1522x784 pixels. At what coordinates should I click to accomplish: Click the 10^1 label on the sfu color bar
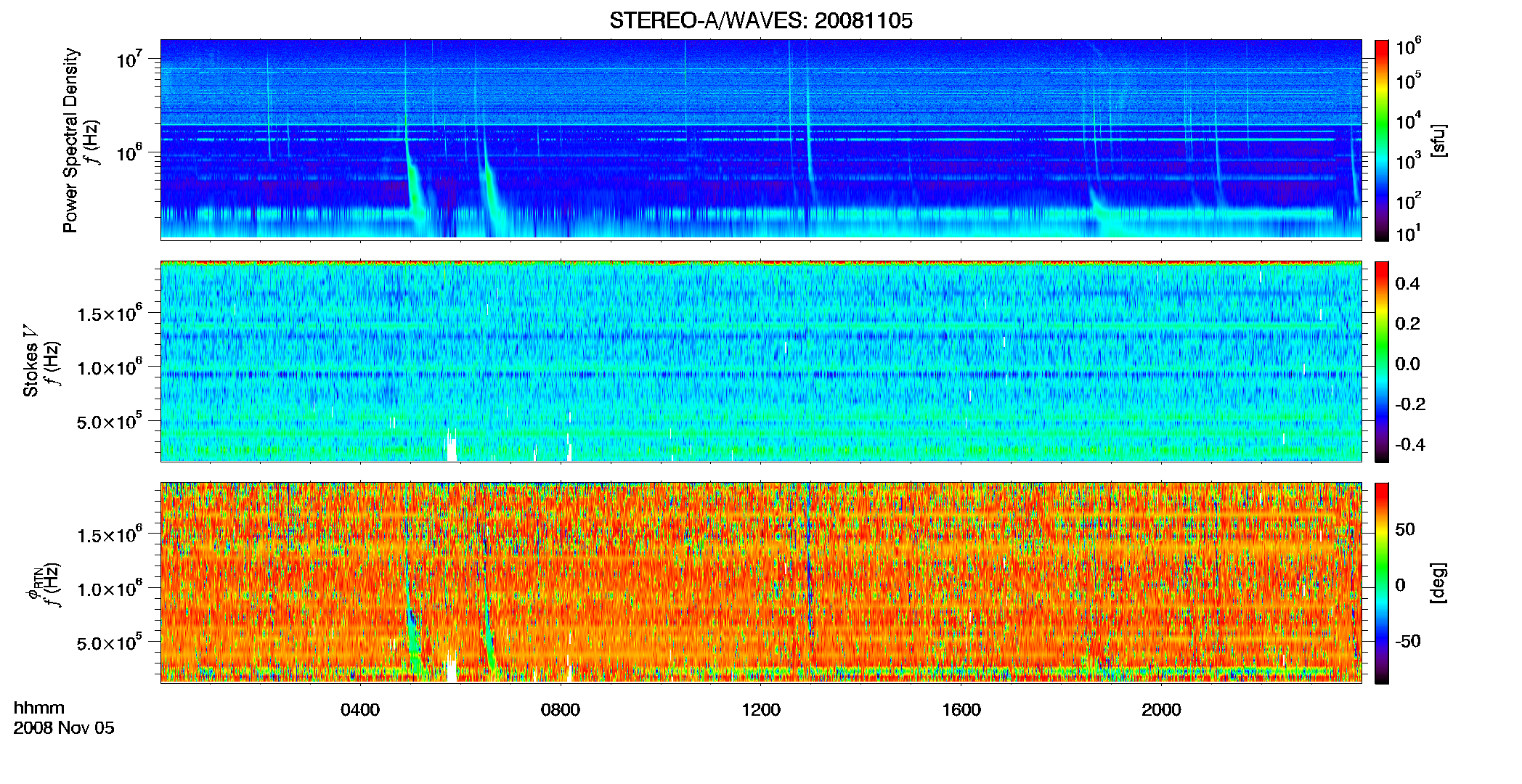pos(1409,233)
